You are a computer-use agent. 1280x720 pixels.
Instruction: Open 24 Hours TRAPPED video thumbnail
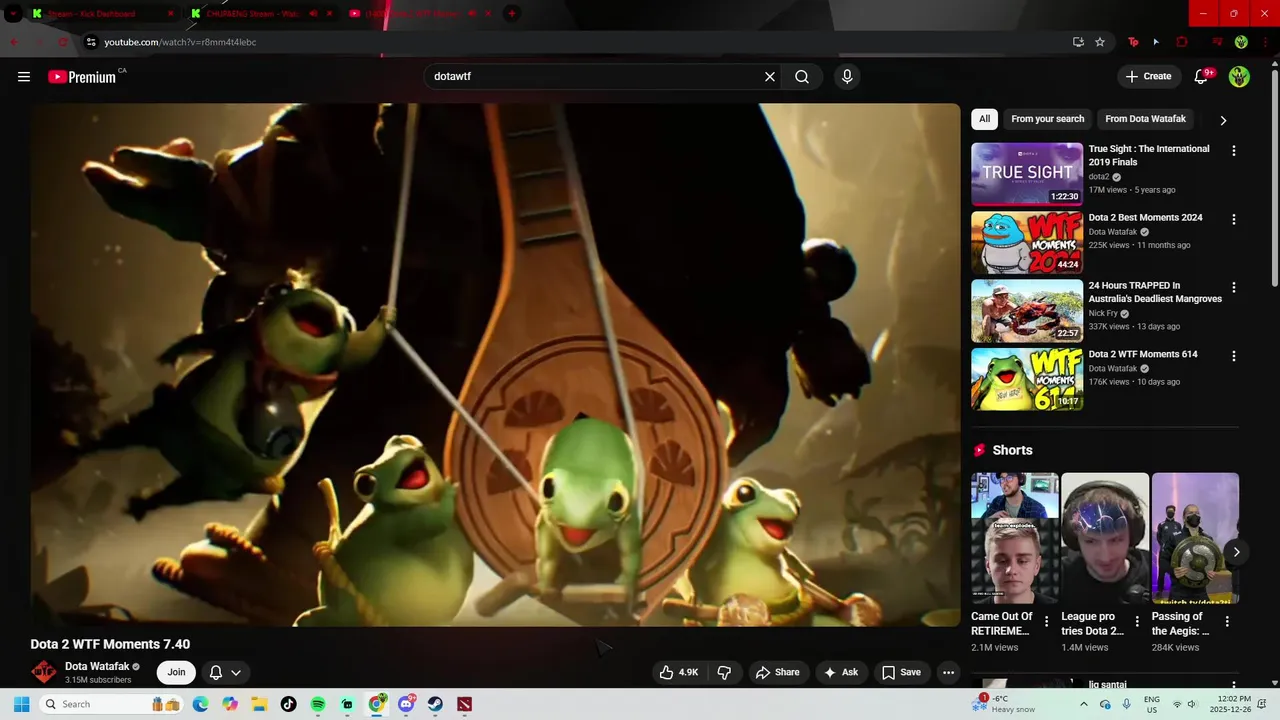pyautogui.click(x=1027, y=311)
